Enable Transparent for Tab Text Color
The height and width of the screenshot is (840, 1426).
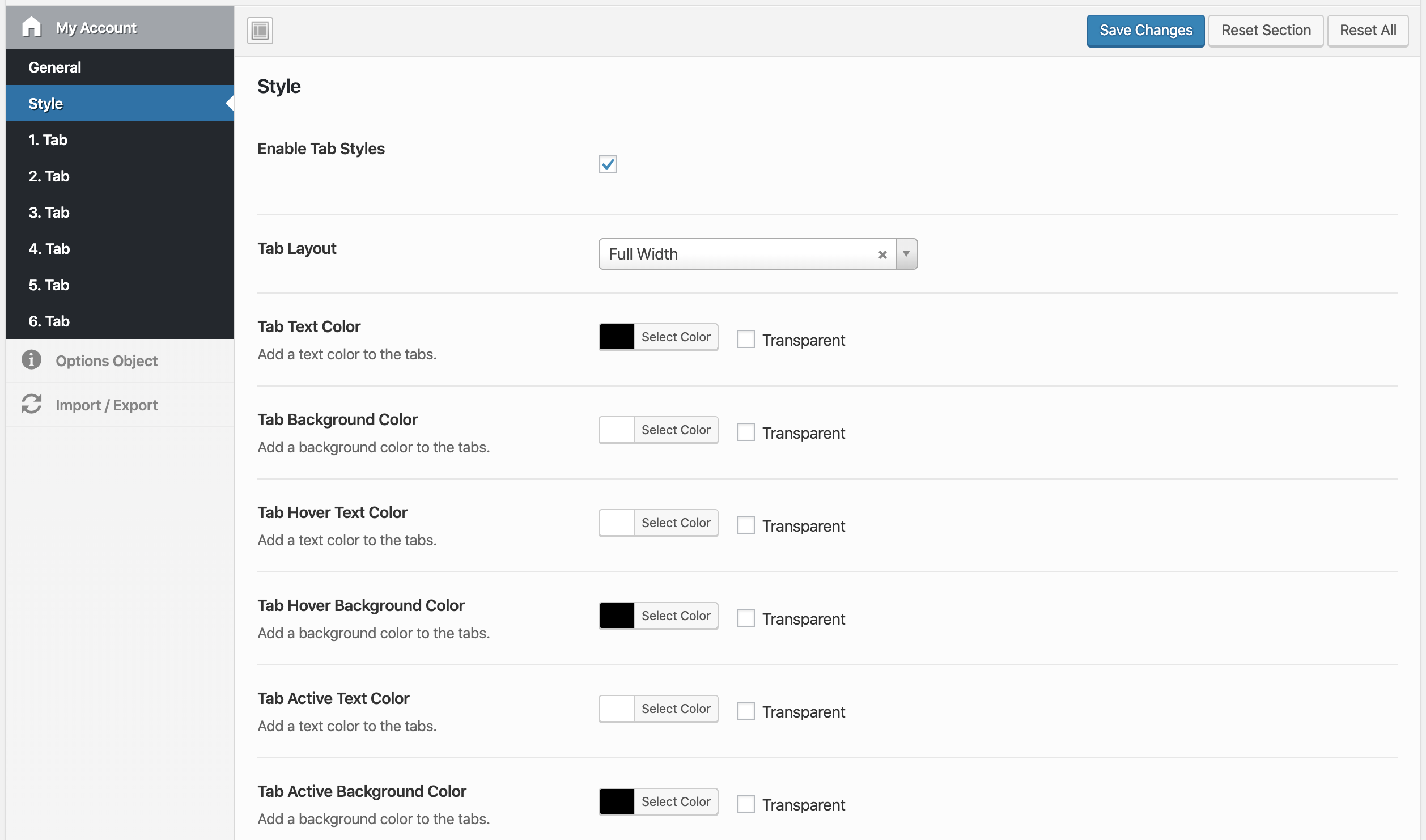pos(745,338)
